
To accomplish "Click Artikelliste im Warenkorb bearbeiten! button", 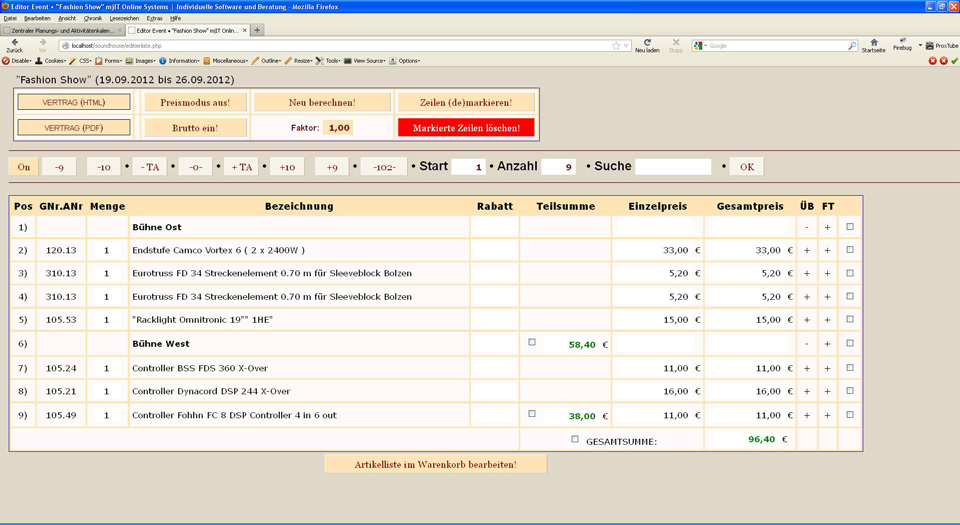I will point(435,464).
